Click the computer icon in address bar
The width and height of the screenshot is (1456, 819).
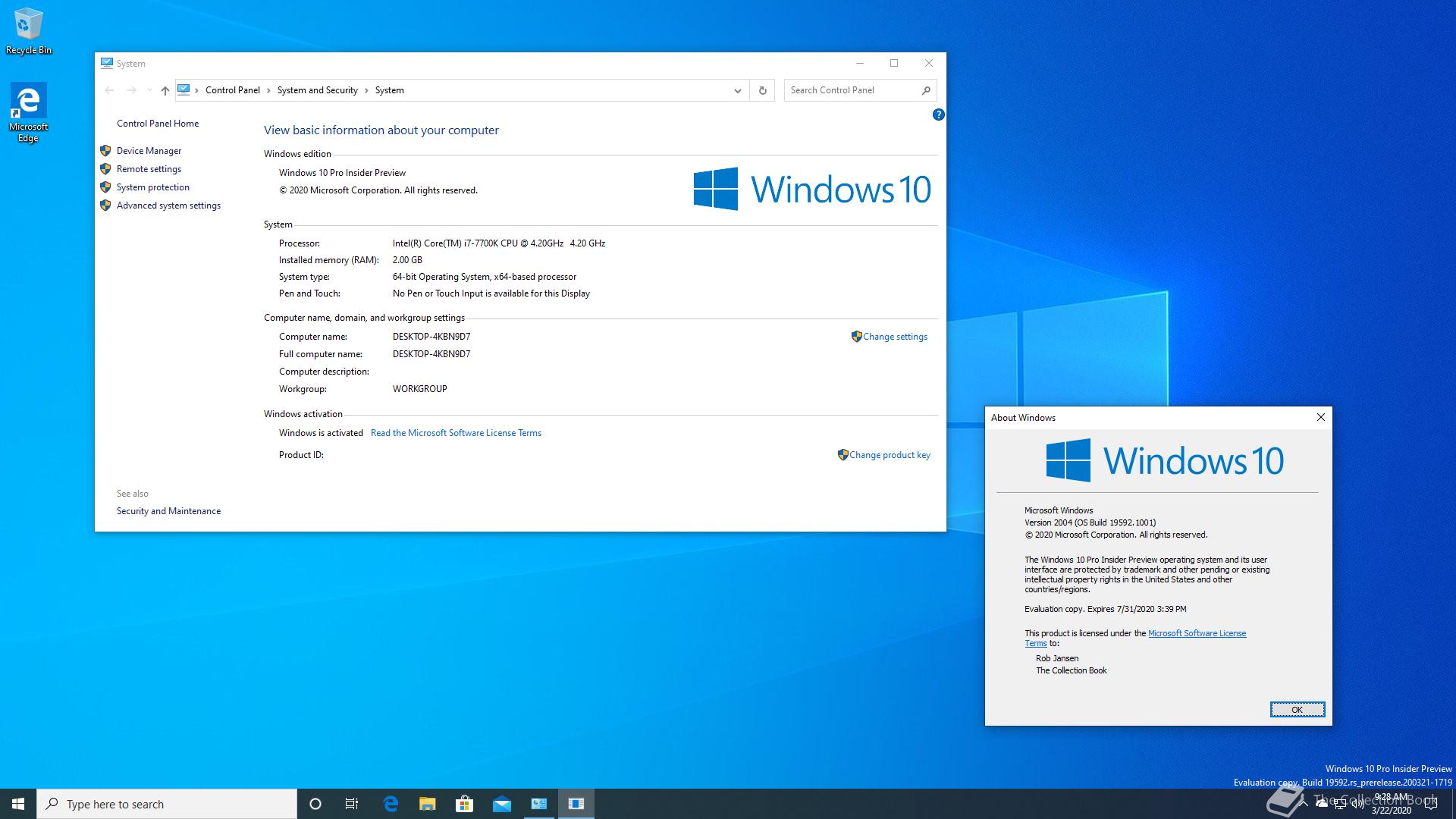pyautogui.click(x=184, y=89)
